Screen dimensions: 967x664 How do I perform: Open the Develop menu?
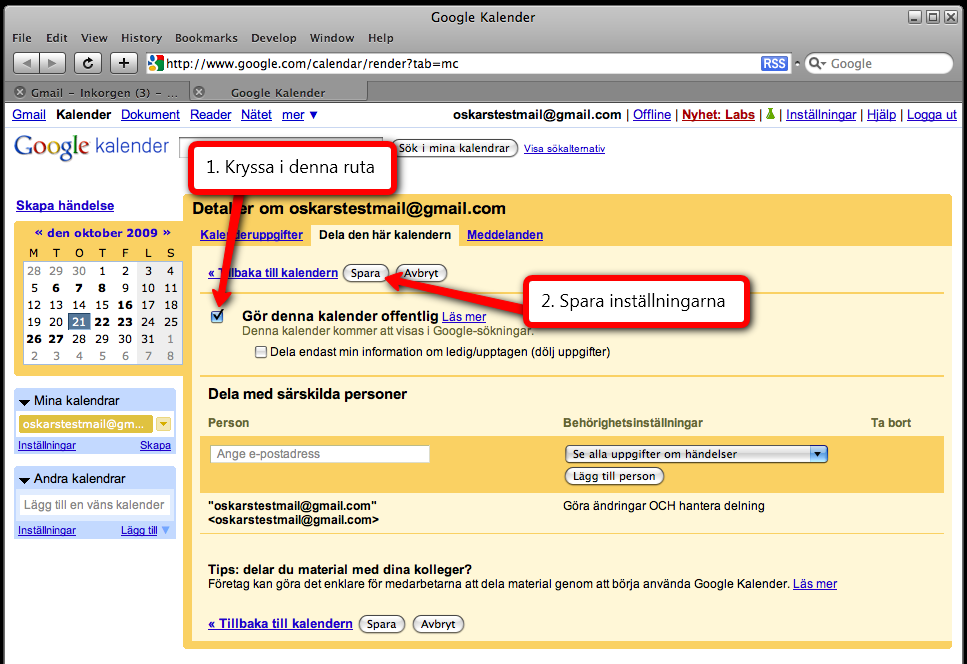274,38
